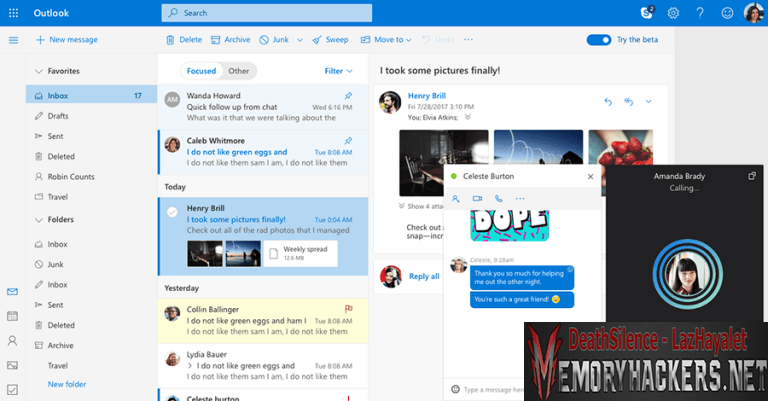The height and width of the screenshot is (401, 768).
Task: Open the strawberries photo in email
Action: point(621,147)
